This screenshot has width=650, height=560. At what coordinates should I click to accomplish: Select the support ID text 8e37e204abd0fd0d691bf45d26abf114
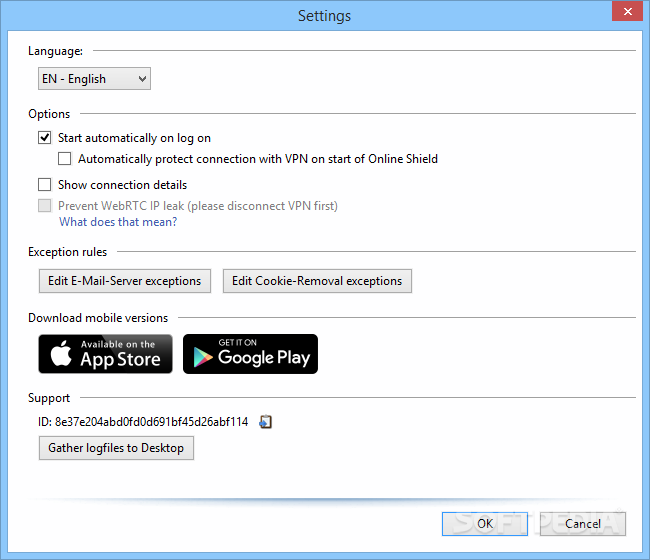(151, 422)
